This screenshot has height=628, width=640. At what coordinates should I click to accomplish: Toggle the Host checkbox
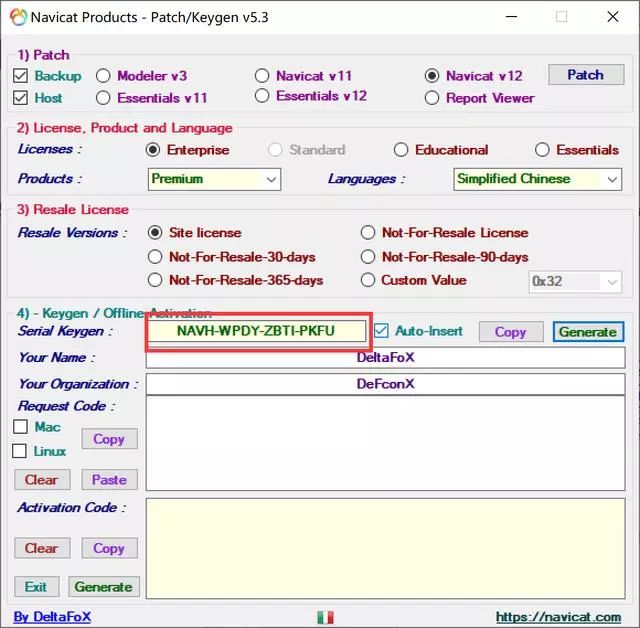(20, 98)
